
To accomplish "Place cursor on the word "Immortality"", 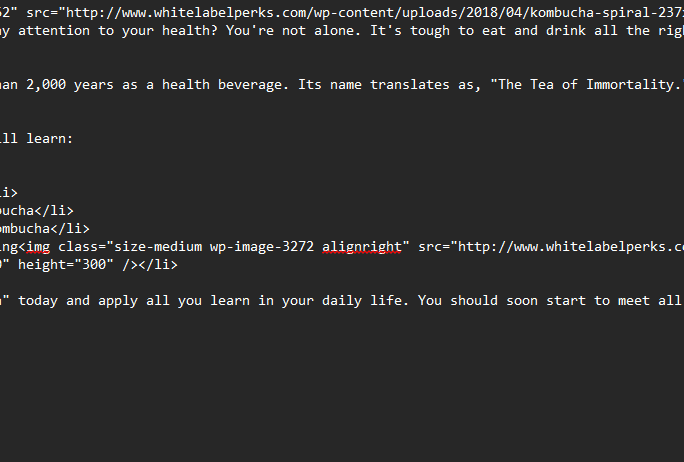I will 630,85.
